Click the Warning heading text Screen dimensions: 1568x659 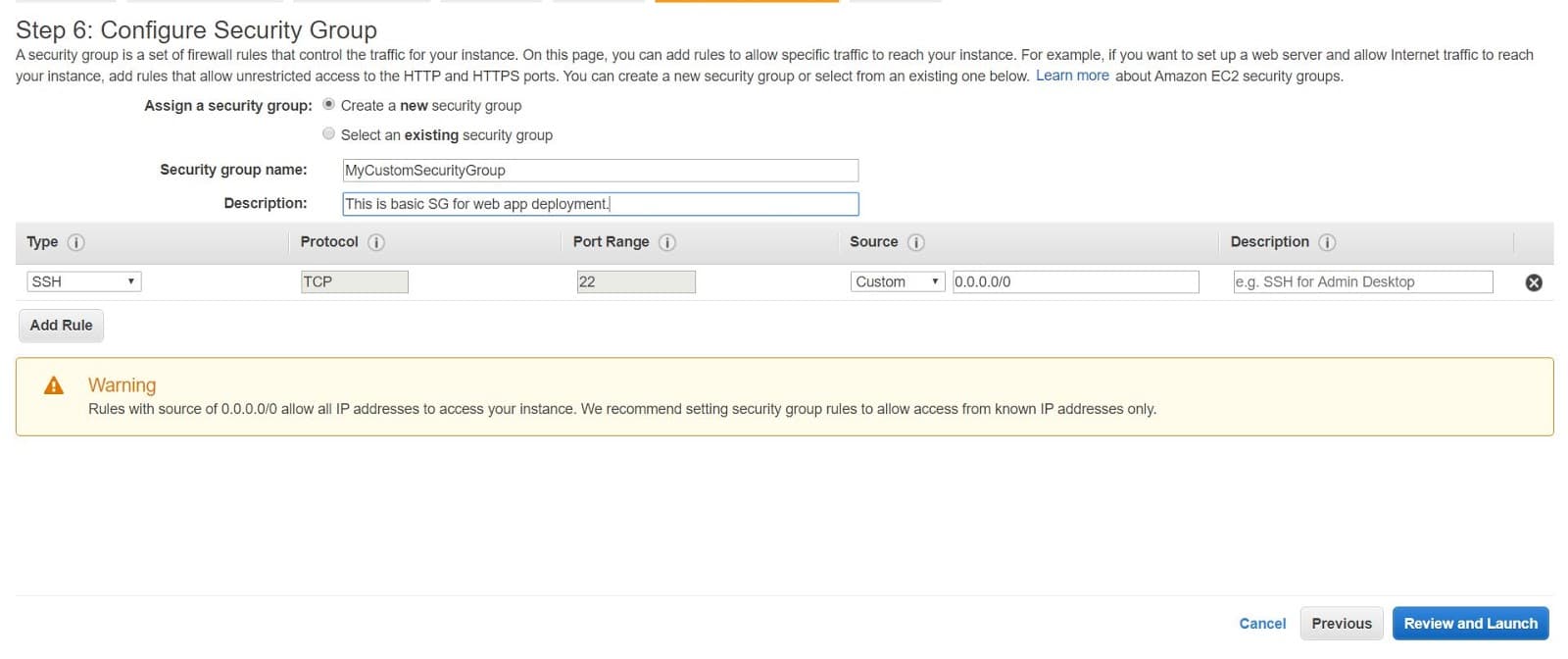[122, 385]
